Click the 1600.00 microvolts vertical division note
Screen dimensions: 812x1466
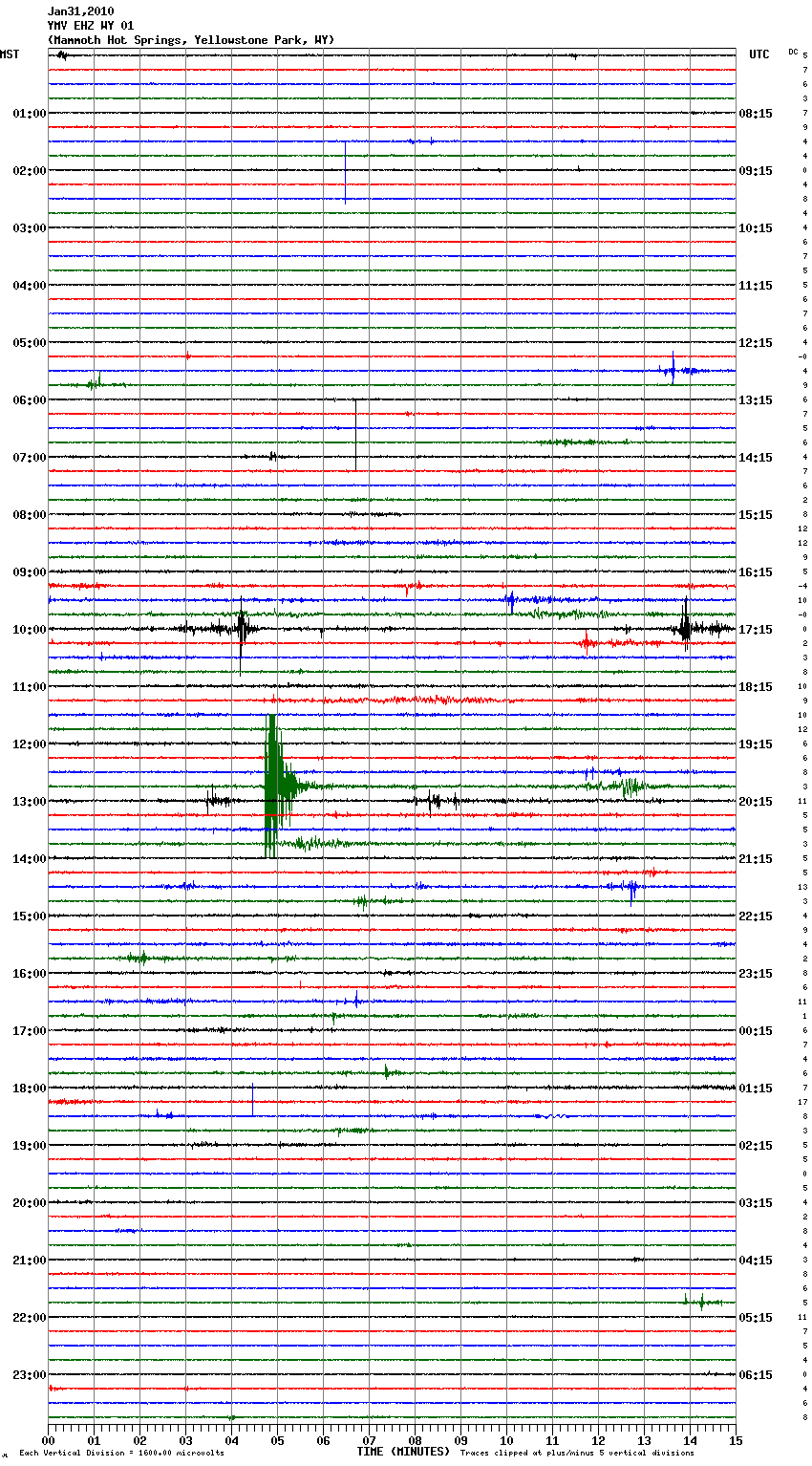point(121,1454)
